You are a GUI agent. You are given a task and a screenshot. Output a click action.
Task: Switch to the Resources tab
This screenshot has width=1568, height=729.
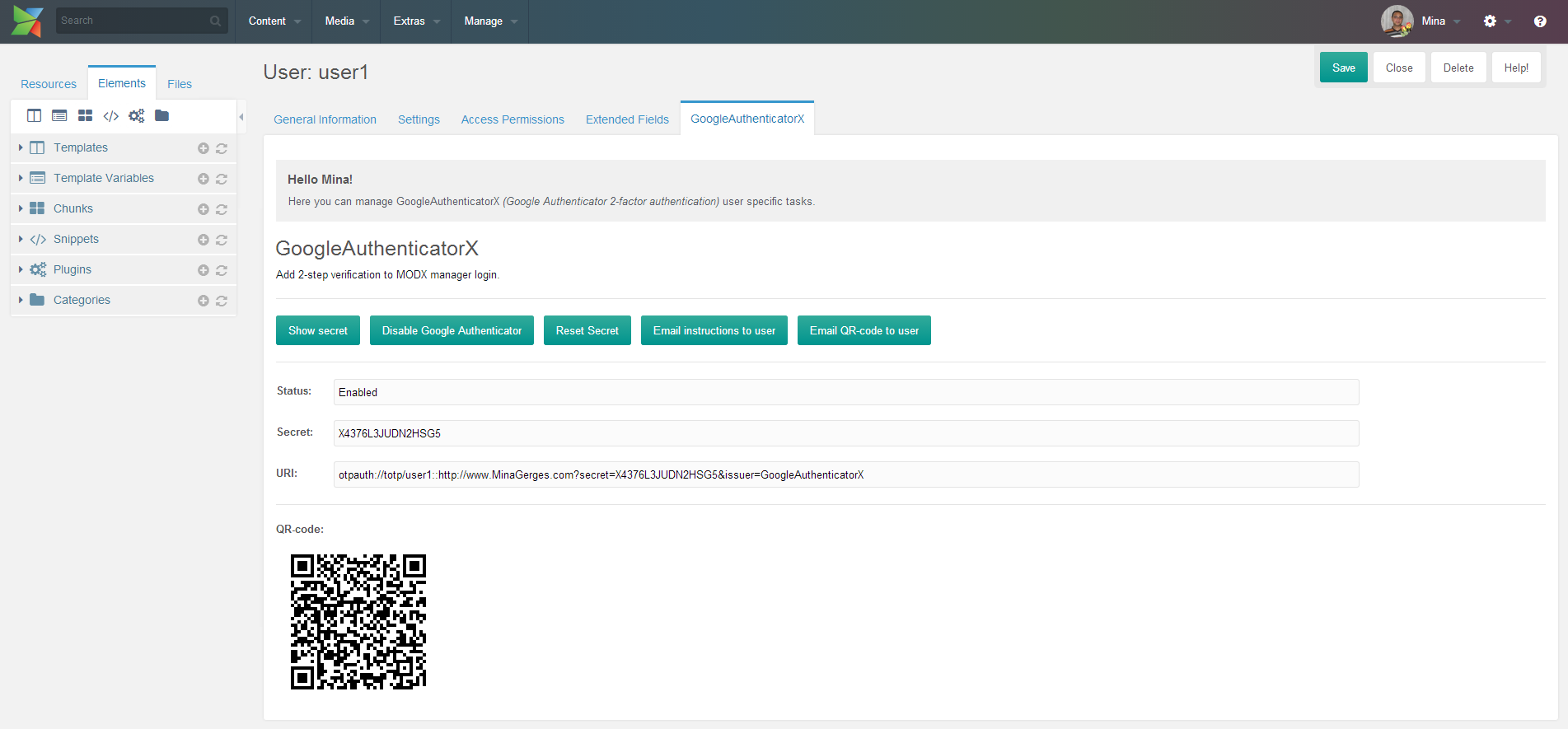[49, 84]
